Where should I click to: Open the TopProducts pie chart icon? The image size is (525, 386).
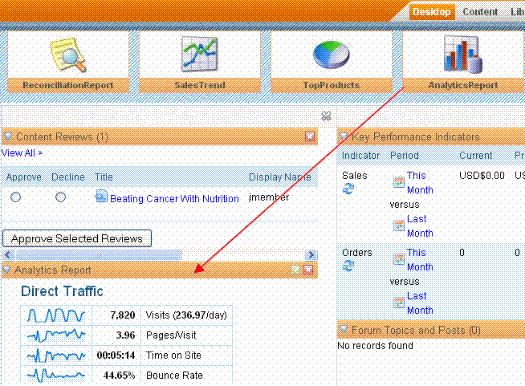click(331, 55)
